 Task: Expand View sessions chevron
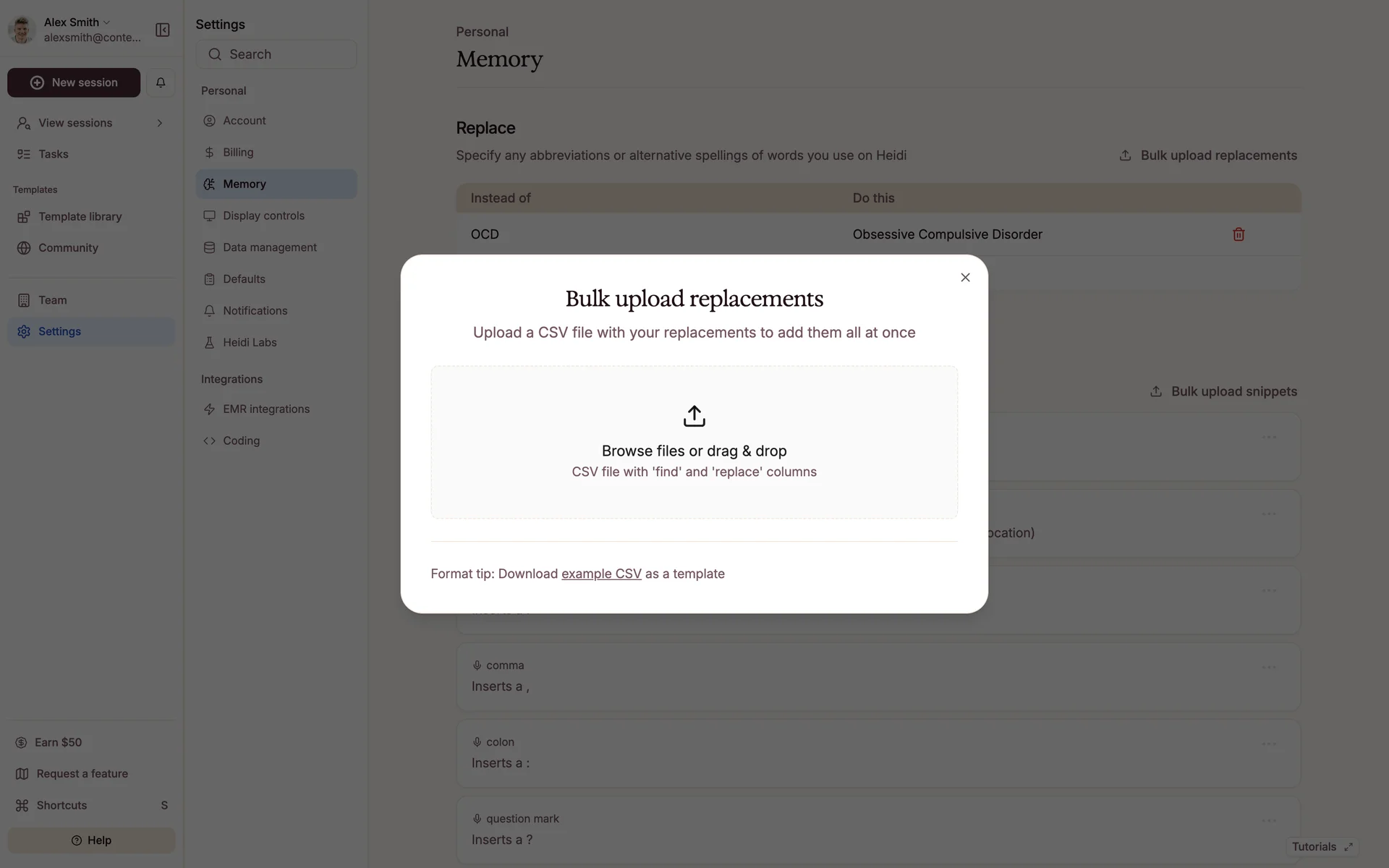(160, 123)
